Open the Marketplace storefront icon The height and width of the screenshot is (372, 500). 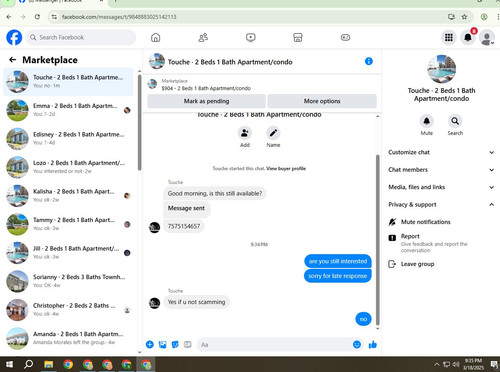[x=298, y=37]
